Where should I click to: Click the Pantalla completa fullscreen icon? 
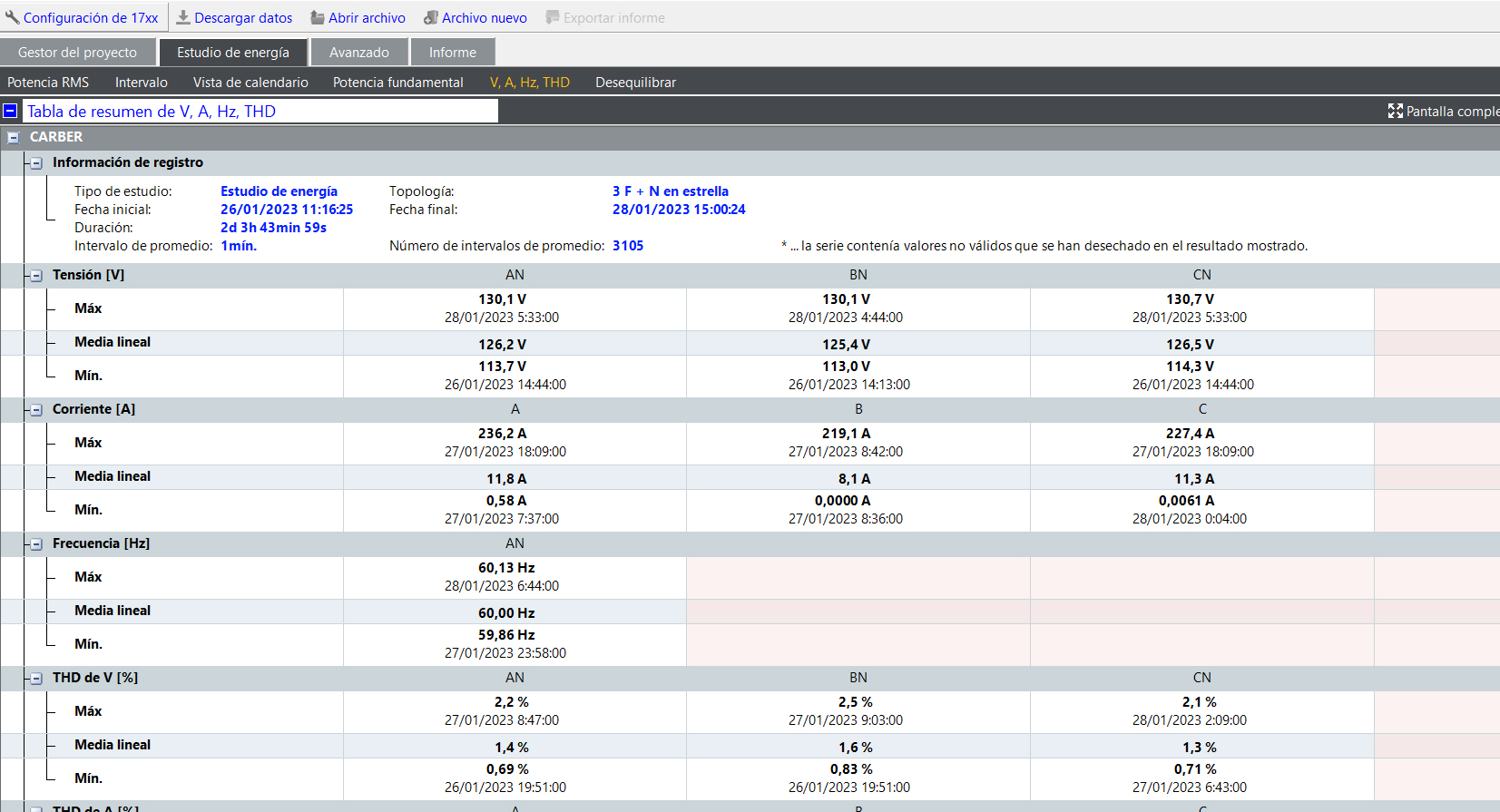pyautogui.click(x=1395, y=111)
